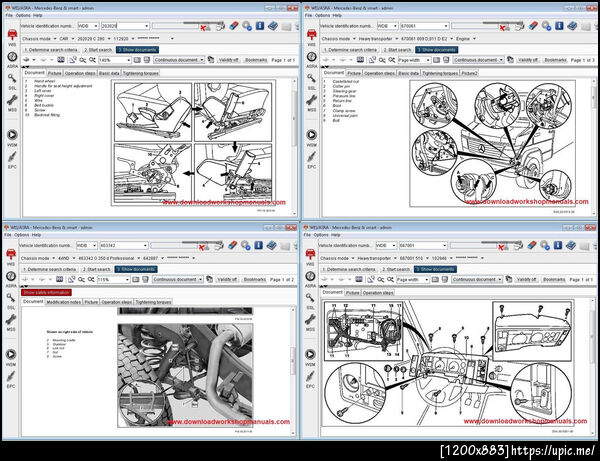Open ASRA icon in the 667001 window
Image resolution: width=600 pixels, height=461 pixels.
pyautogui.click(x=310, y=277)
